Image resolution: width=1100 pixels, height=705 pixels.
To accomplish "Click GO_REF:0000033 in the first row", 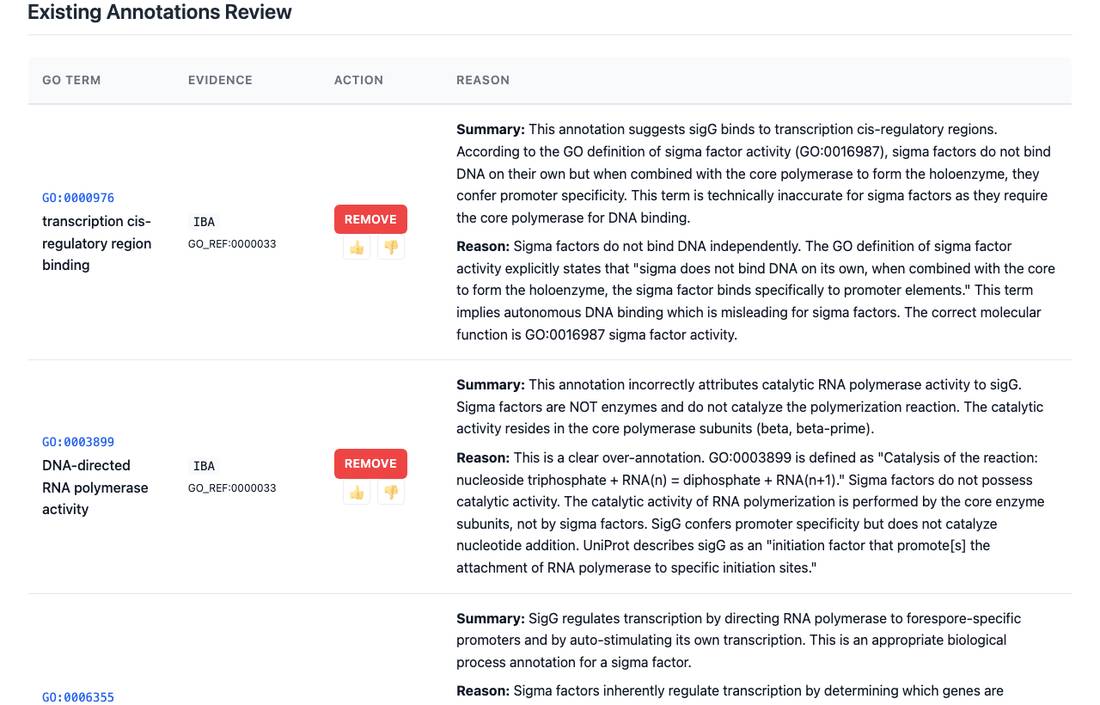I will coord(232,244).
